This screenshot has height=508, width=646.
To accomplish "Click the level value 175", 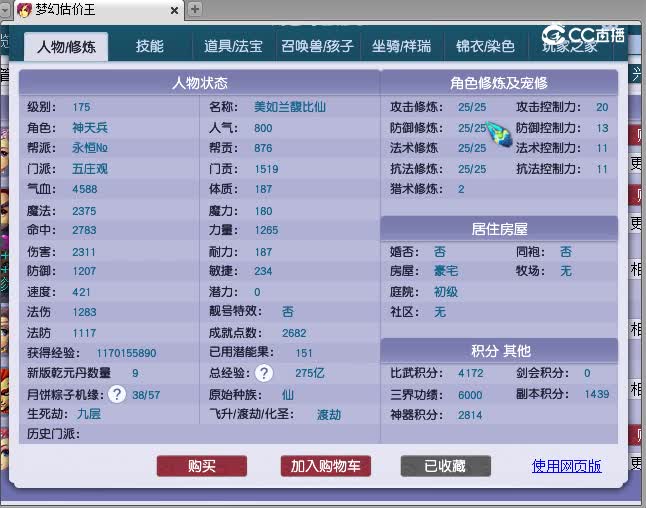I will pos(81,107).
